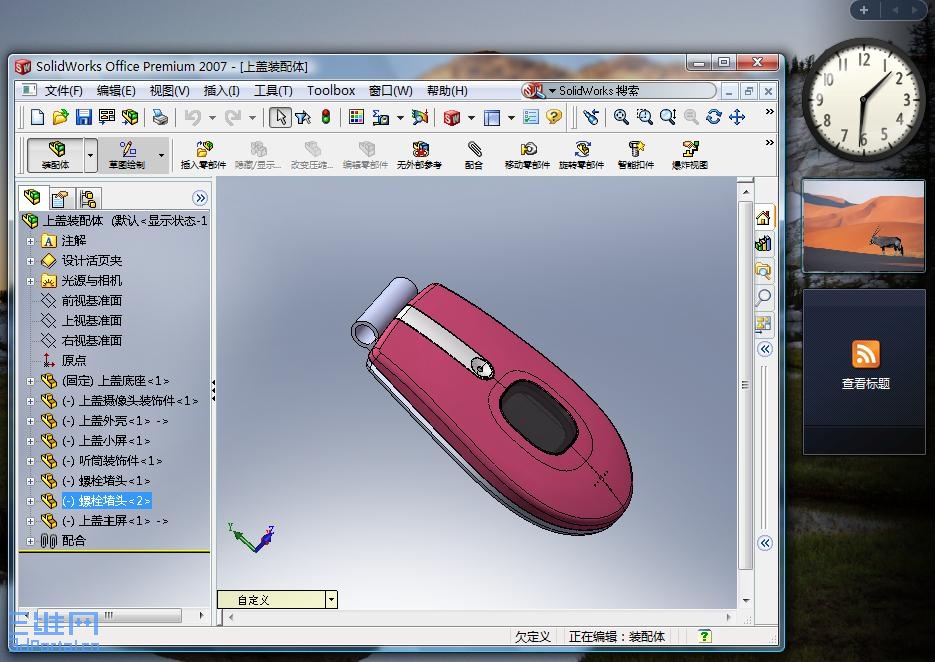Select the arrow pointer tool
This screenshot has height=662, width=935.
pos(280,117)
